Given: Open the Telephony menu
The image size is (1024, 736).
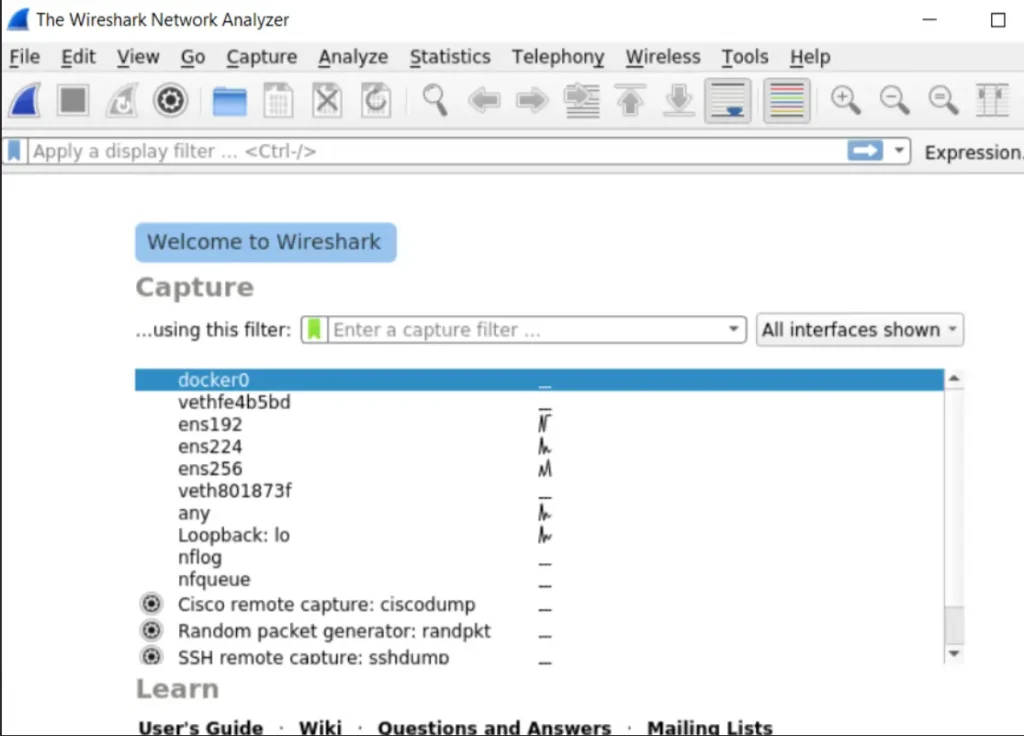Looking at the screenshot, I should pyautogui.click(x=558, y=57).
